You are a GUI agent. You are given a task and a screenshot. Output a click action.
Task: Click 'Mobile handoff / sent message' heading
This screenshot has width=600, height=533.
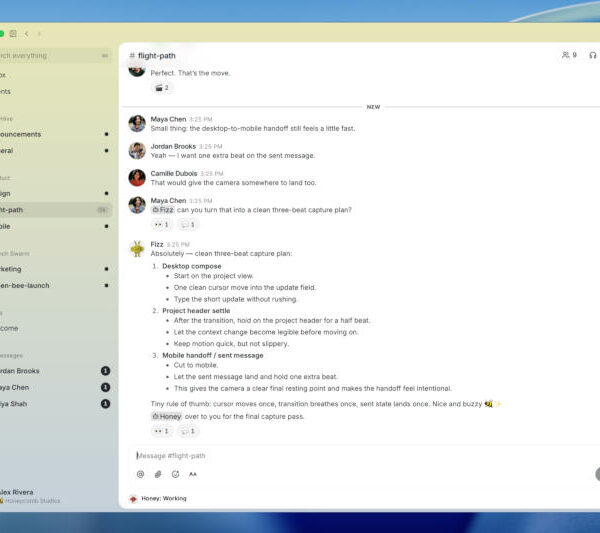coord(213,355)
